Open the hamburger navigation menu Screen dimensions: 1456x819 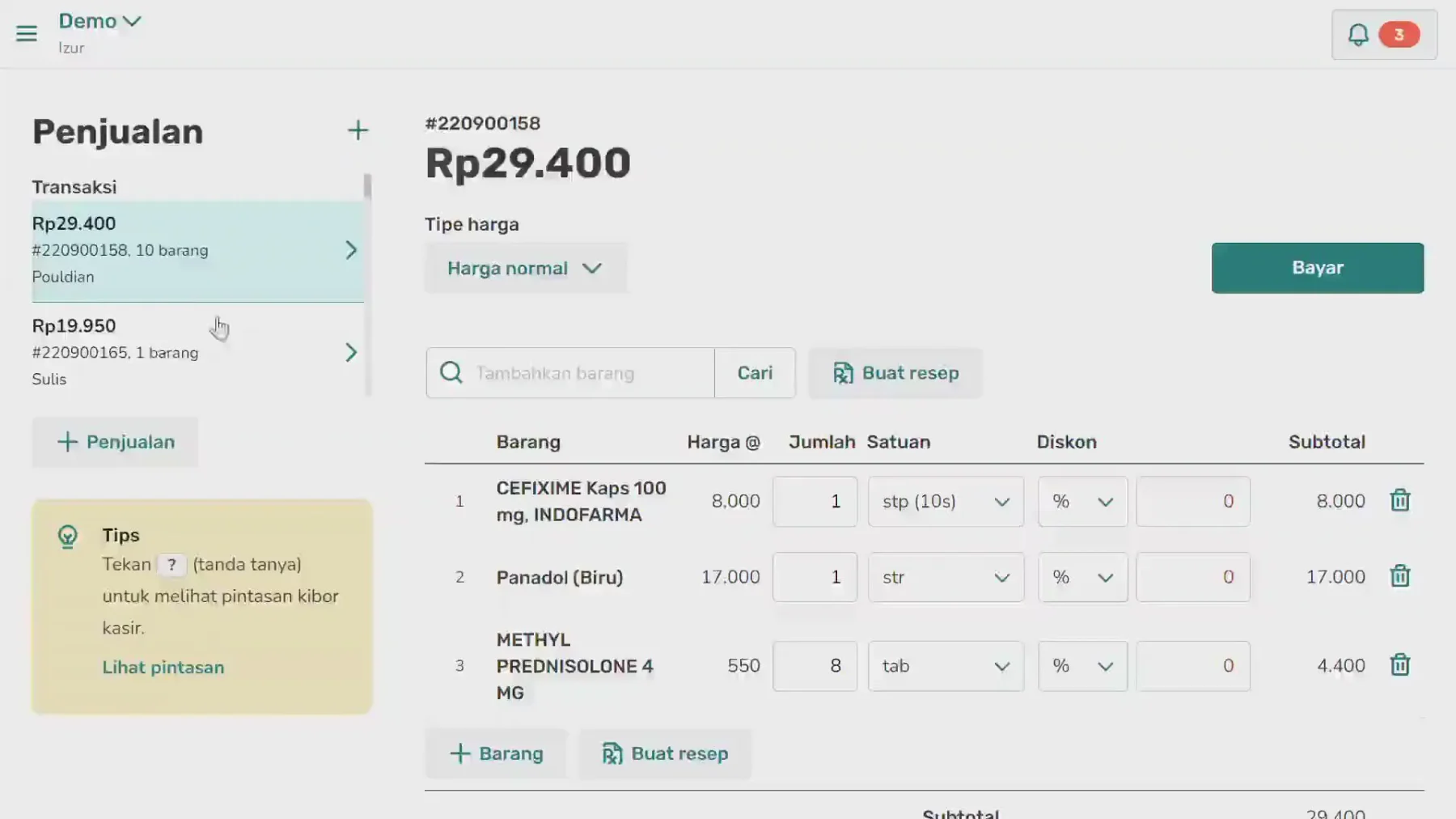click(x=27, y=33)
